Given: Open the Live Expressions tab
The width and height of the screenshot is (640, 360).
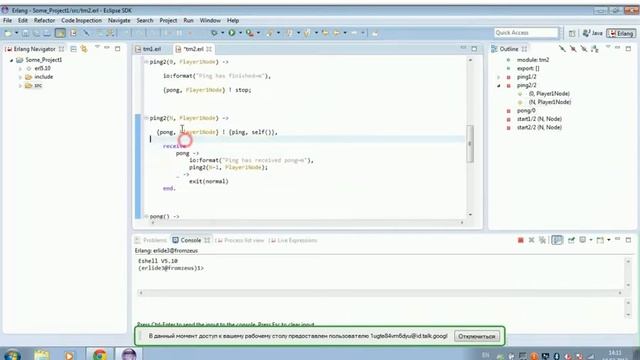Looking at the screenshot, I should pos(293,240).
